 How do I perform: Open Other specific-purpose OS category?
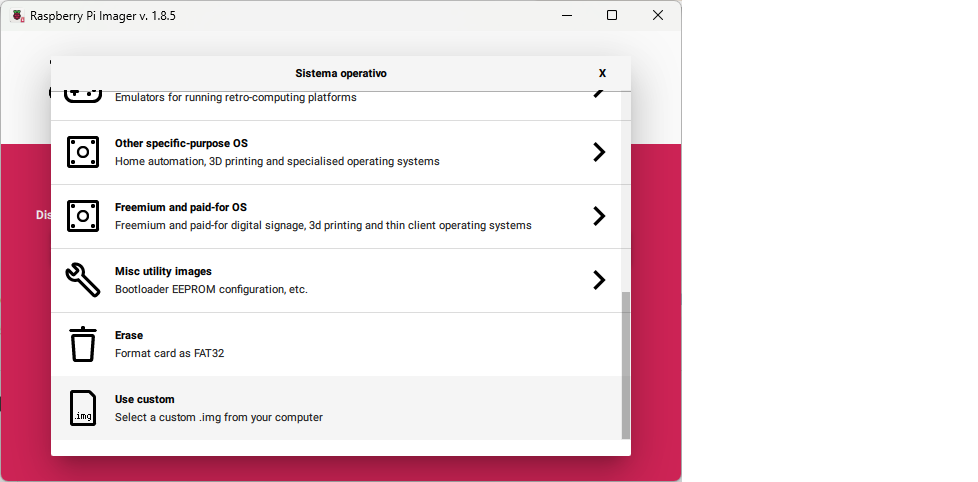(x=336, y=152)
